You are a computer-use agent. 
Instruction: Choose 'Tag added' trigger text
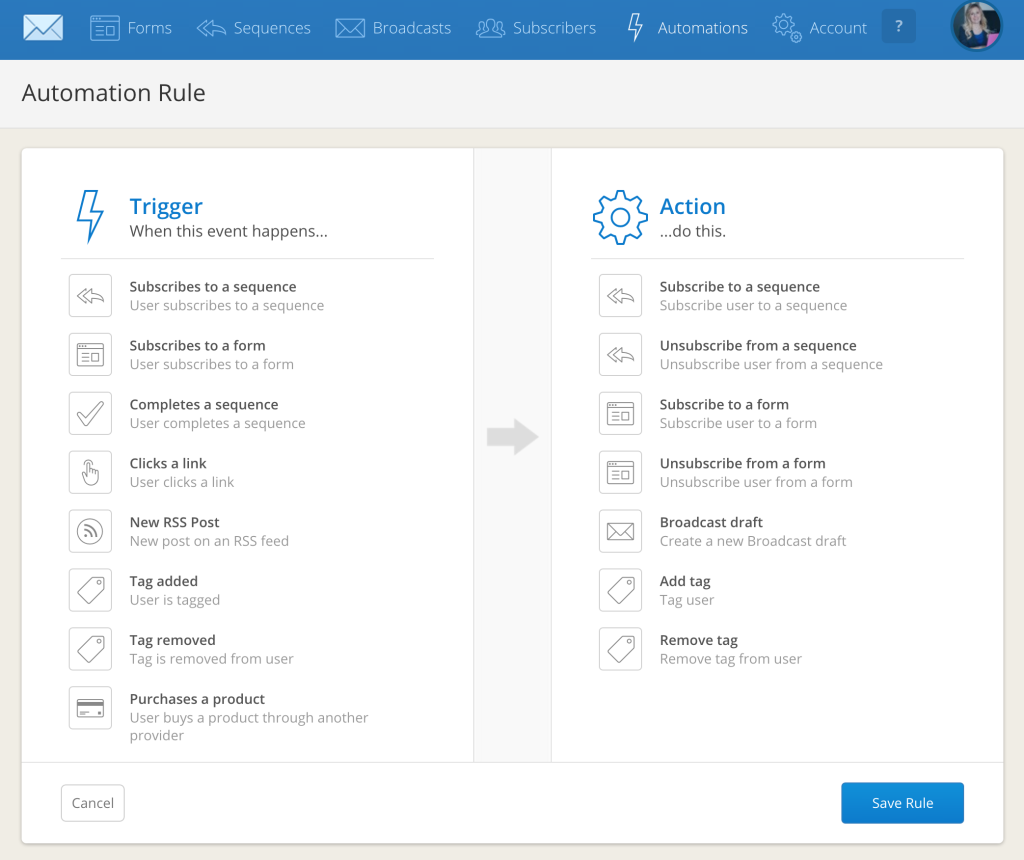pos(163,581)
